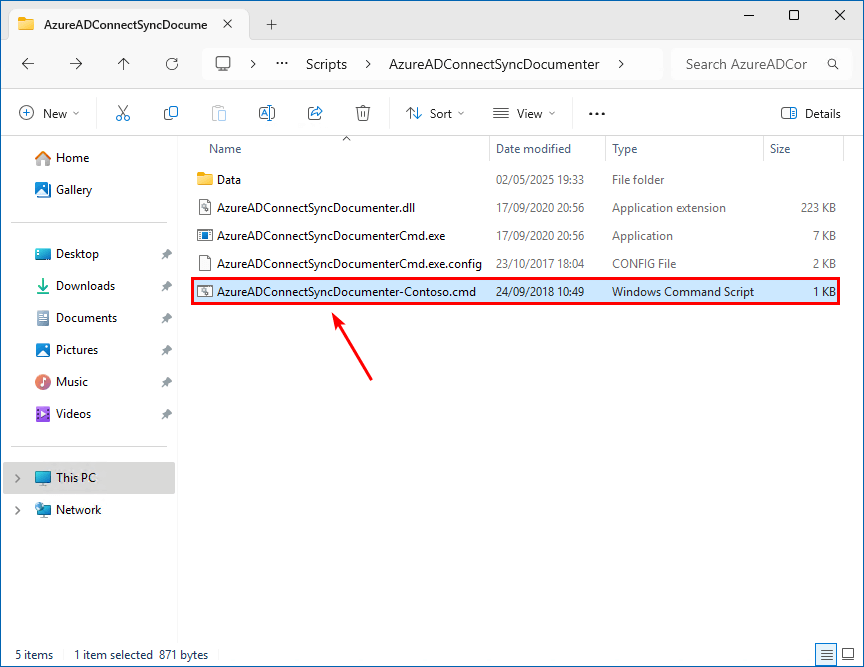The width and height of the screenshot is (864, 667).
Task: Toggle the Details pane button
Action: 811,114
